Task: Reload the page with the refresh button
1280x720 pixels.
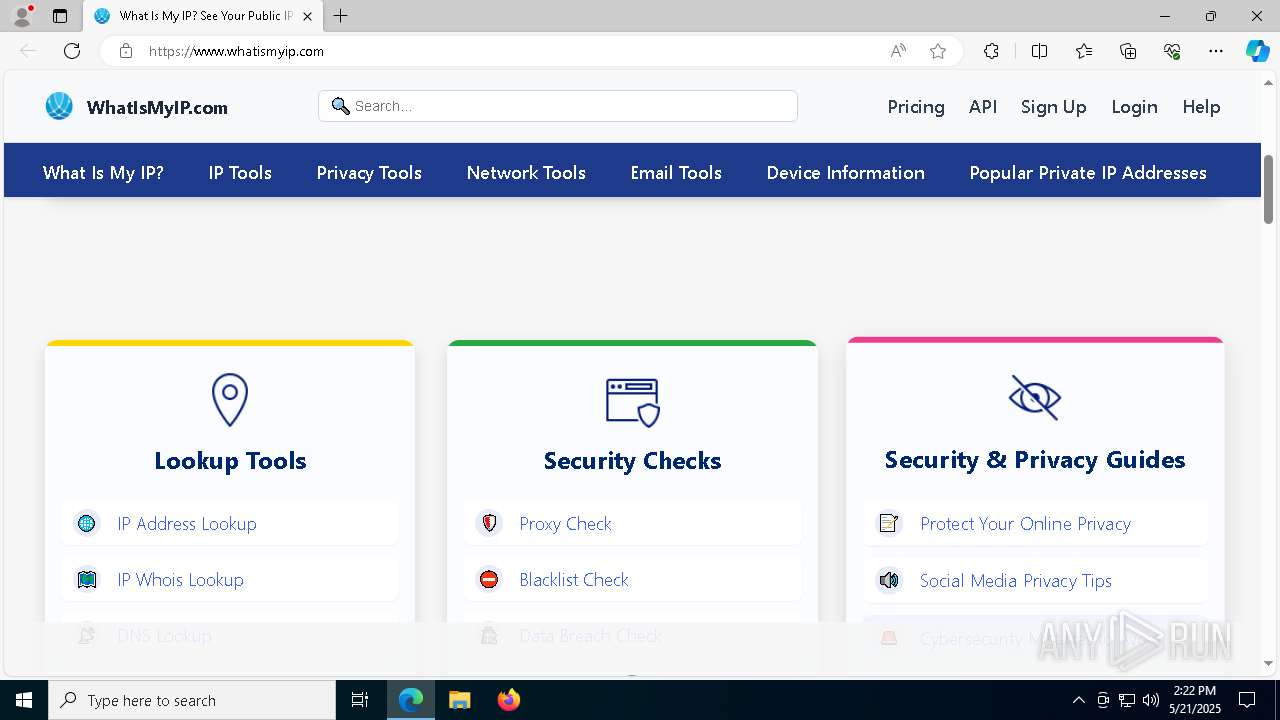Action: click(72, 51)
